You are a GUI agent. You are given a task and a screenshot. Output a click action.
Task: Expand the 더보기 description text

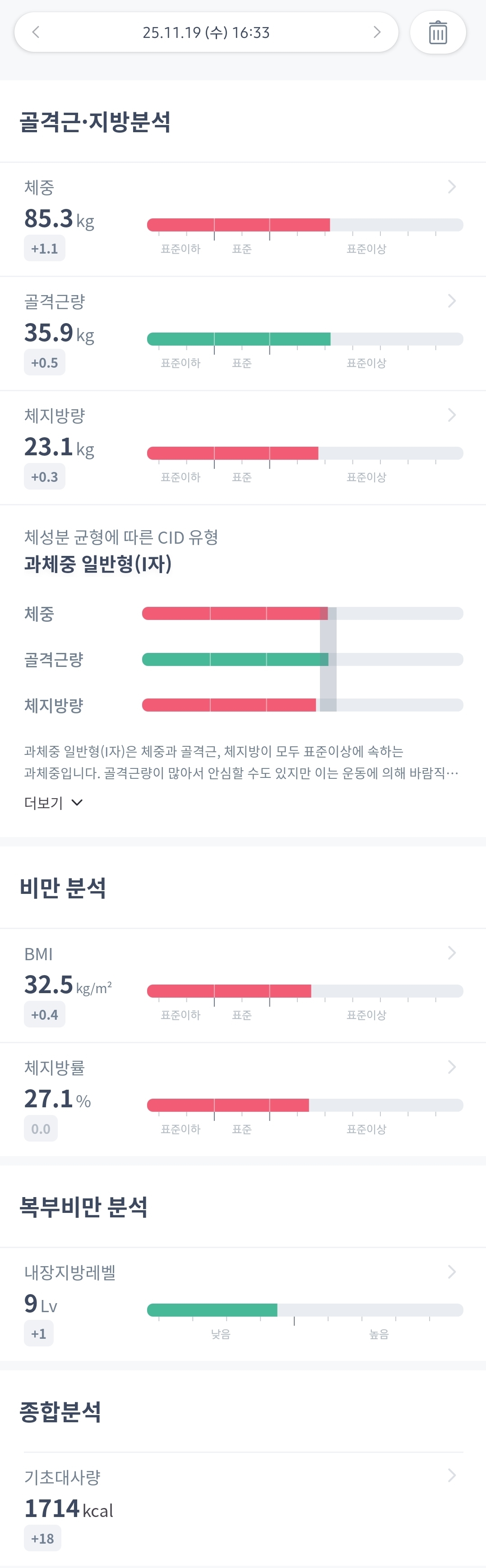53,803
